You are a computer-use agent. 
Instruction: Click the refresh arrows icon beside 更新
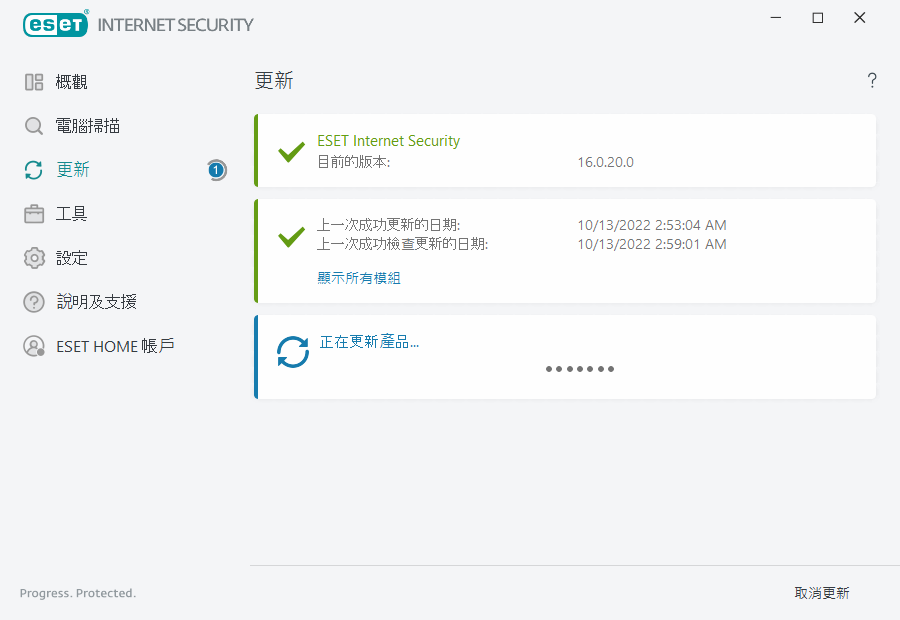(34, 170)
